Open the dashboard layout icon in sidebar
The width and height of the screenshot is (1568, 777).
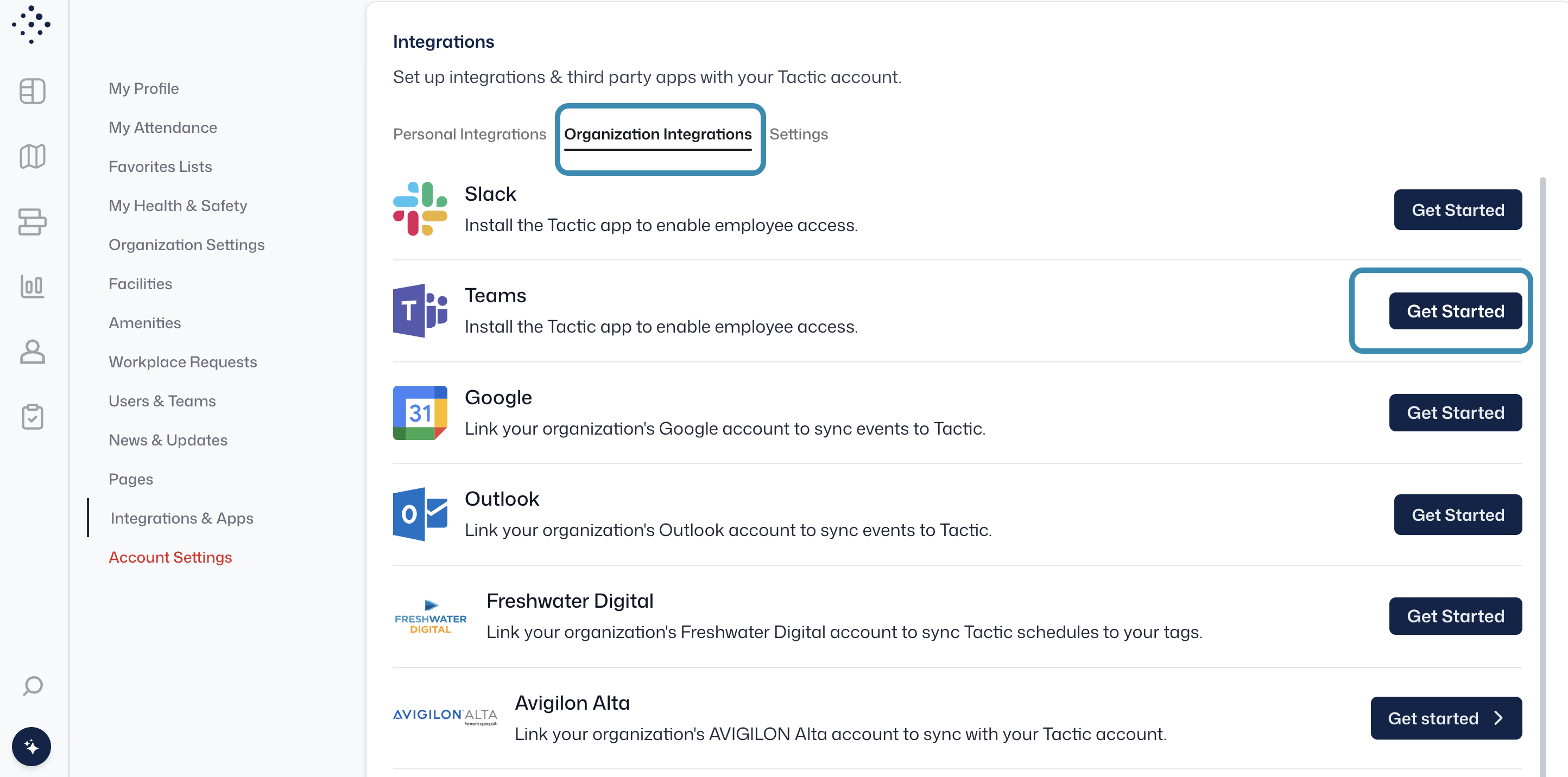click(x=32, y=91)
